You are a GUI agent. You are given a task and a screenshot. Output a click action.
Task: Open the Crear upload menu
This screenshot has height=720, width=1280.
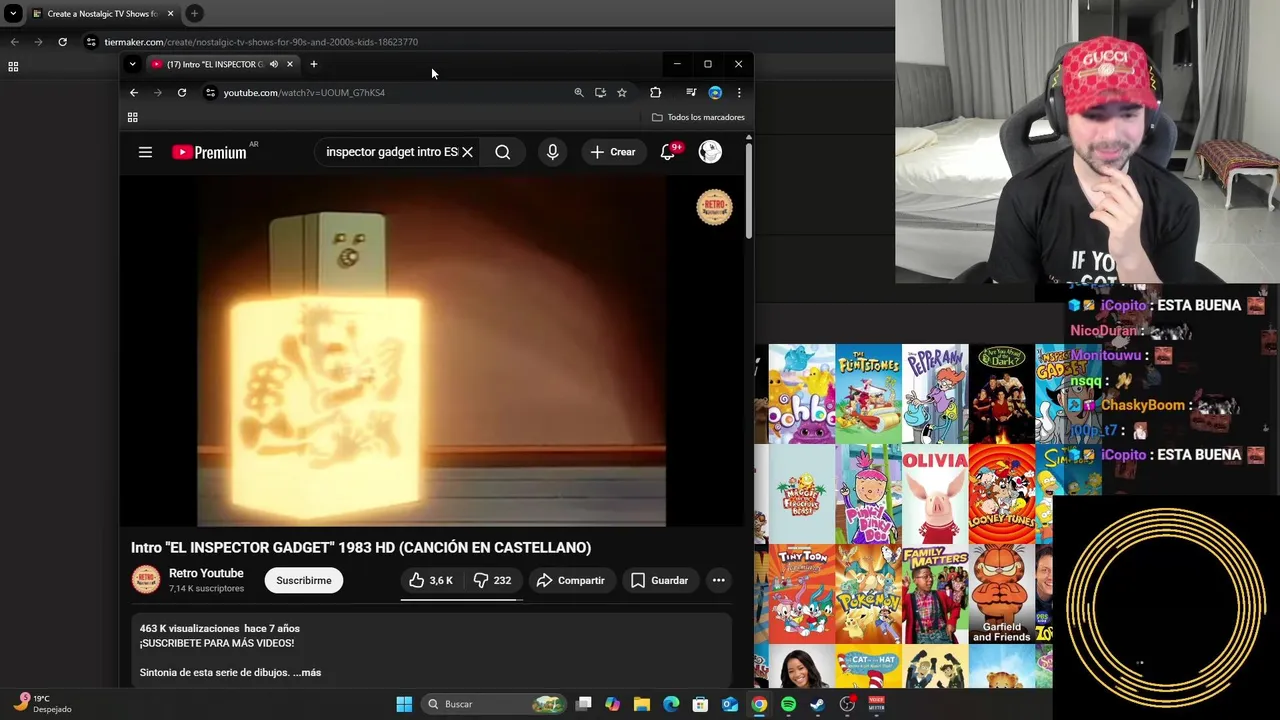coord(613,152)
